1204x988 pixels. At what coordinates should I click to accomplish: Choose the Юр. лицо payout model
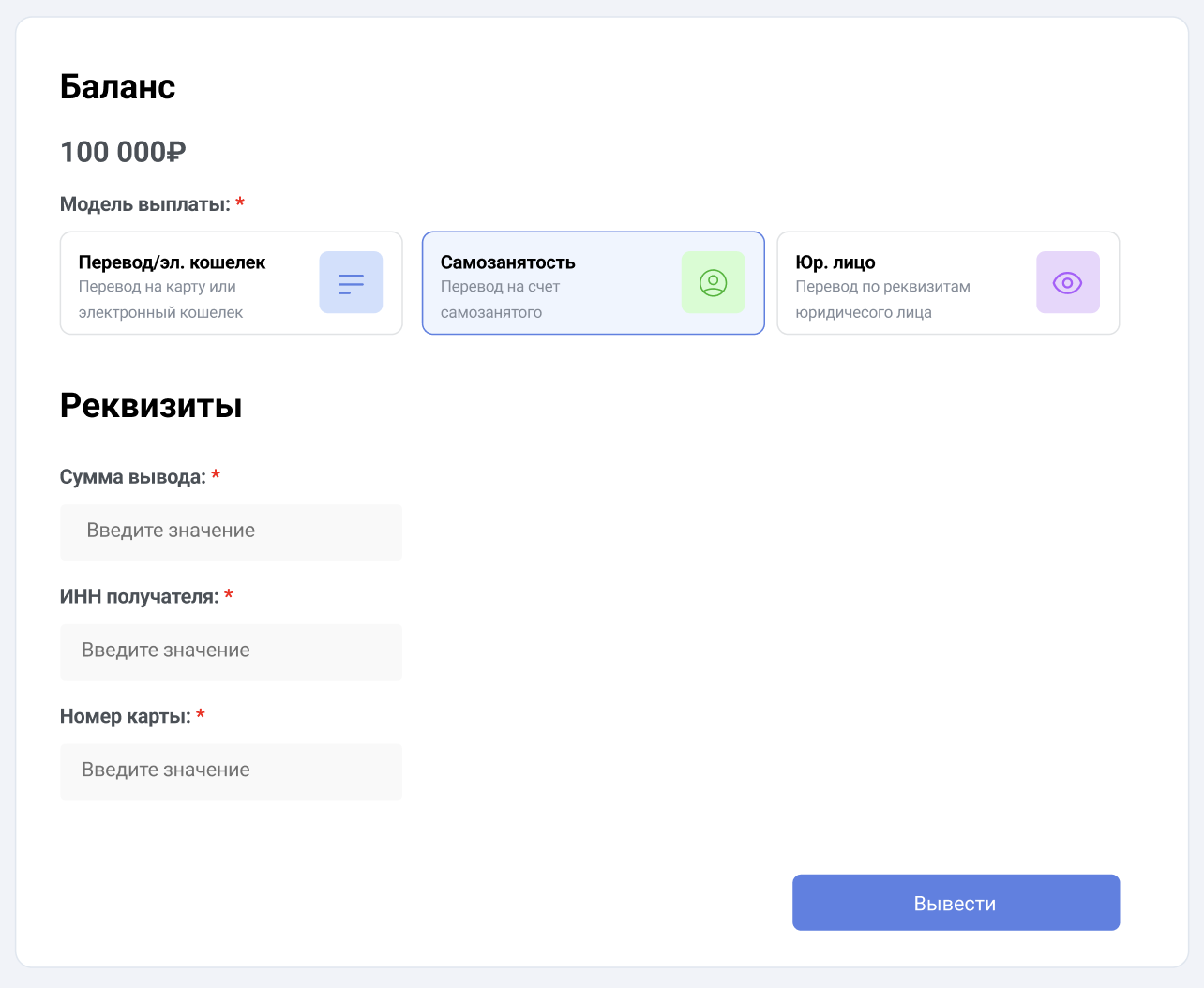click(x=948, y=283)
